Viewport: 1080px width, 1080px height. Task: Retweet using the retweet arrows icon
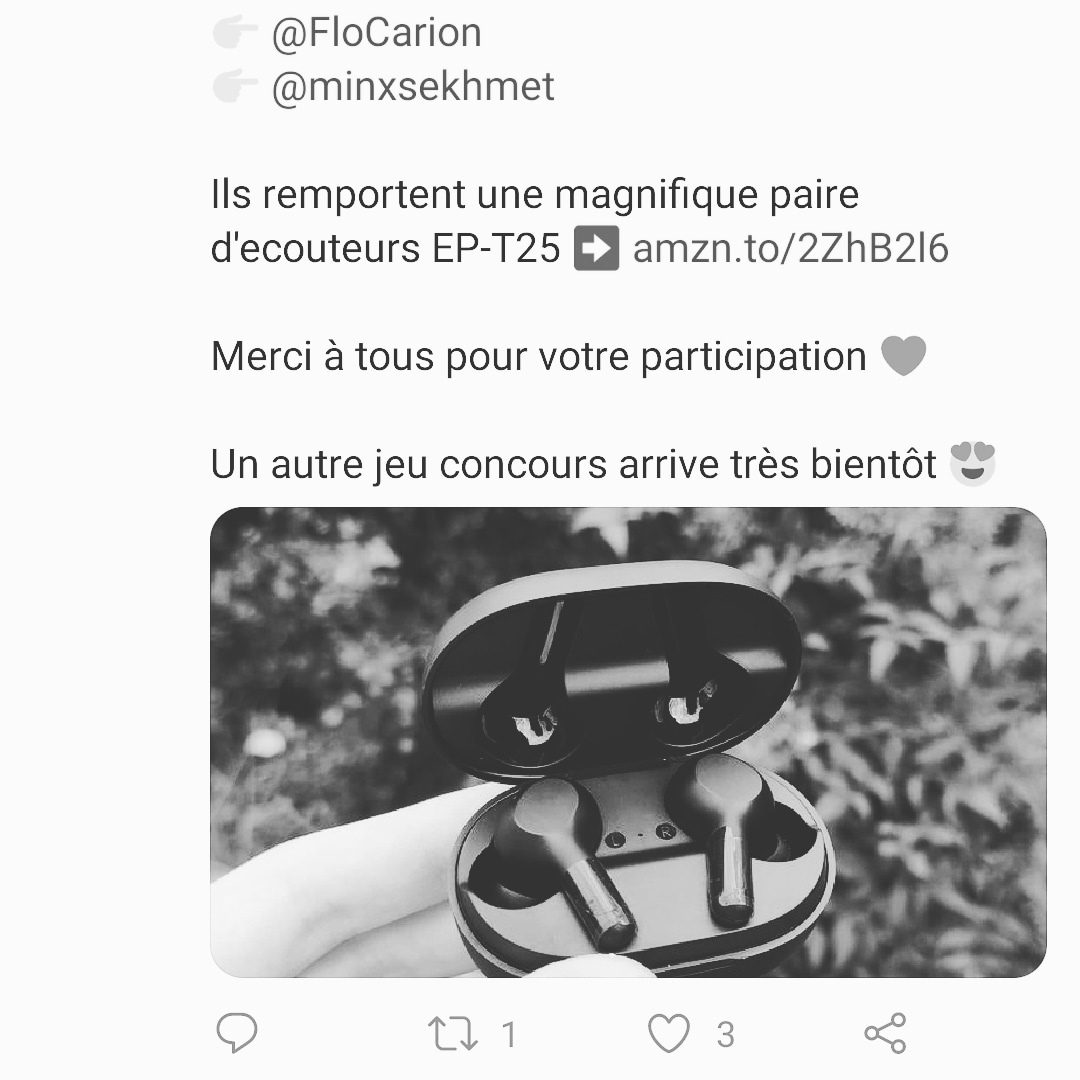(x=453, y=1034)
